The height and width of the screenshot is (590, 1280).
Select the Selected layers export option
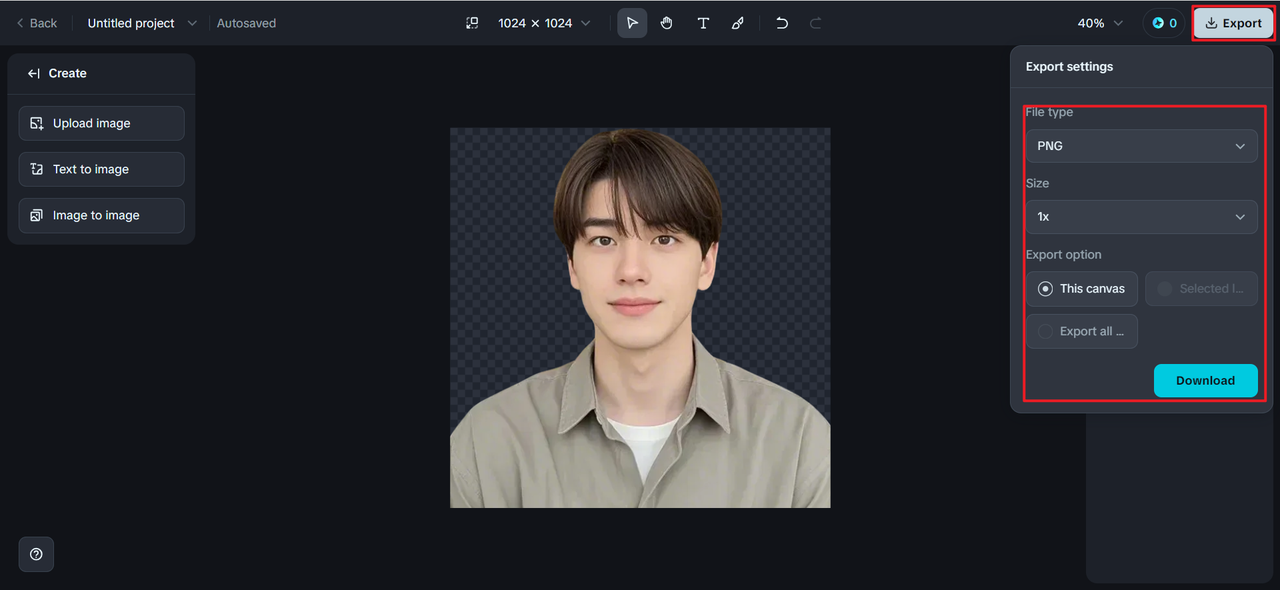coord(1201,288)
